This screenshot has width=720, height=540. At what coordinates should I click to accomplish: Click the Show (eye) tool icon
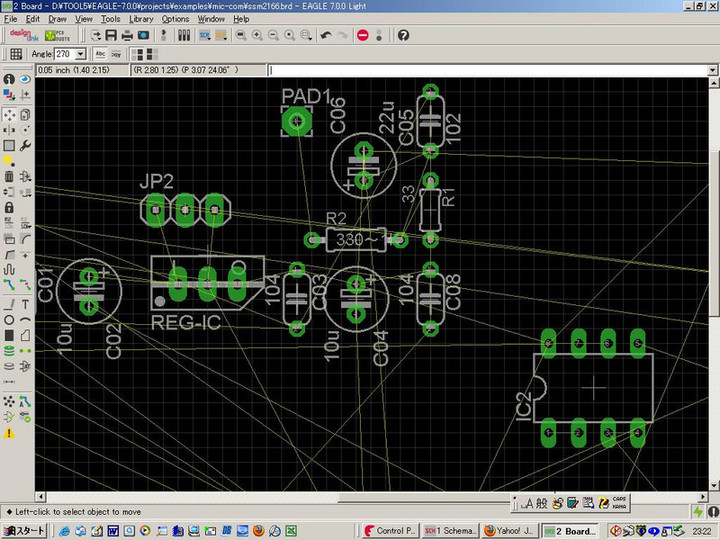(25, 79)
